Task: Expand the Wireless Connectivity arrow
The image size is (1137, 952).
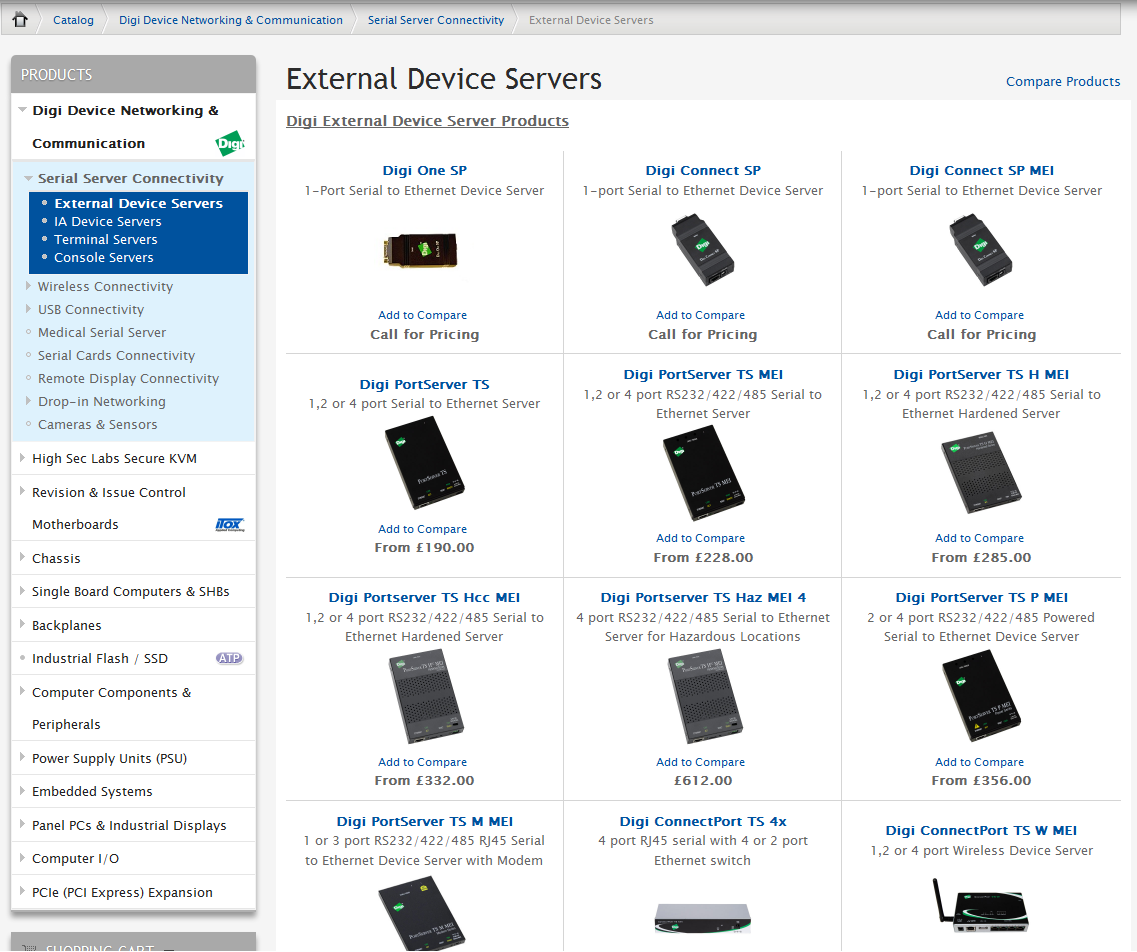Action: click(28, 286)
